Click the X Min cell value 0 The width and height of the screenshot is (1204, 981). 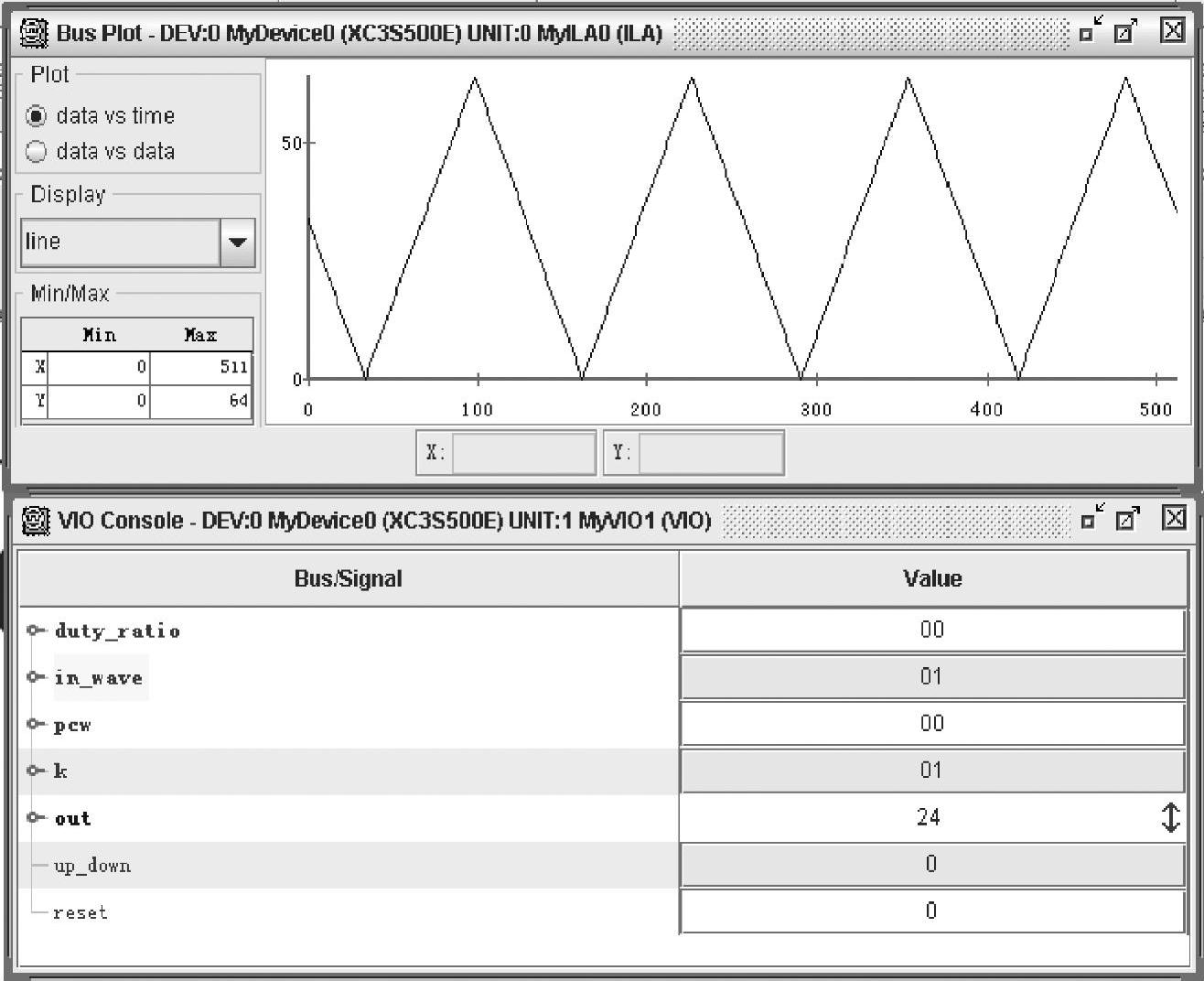pyautogui.click(x=99, y=367)
